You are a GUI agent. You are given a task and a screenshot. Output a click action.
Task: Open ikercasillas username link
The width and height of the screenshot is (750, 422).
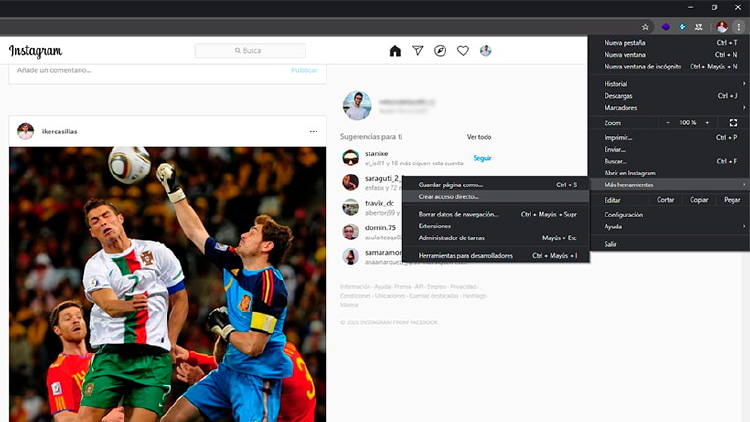[59, 131]
